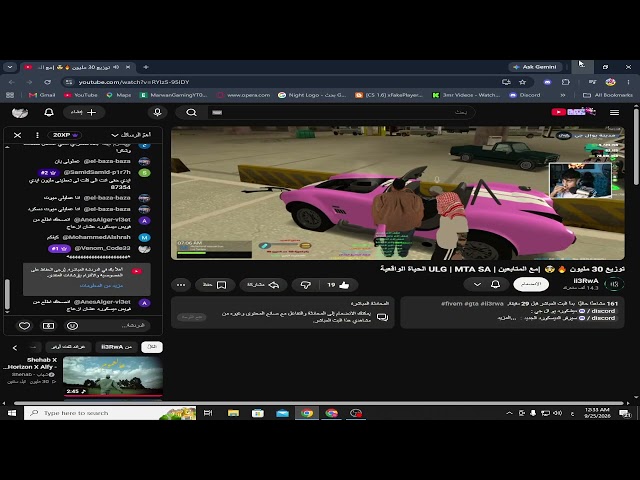Expand subscription notification dropdown chevron

477,284
